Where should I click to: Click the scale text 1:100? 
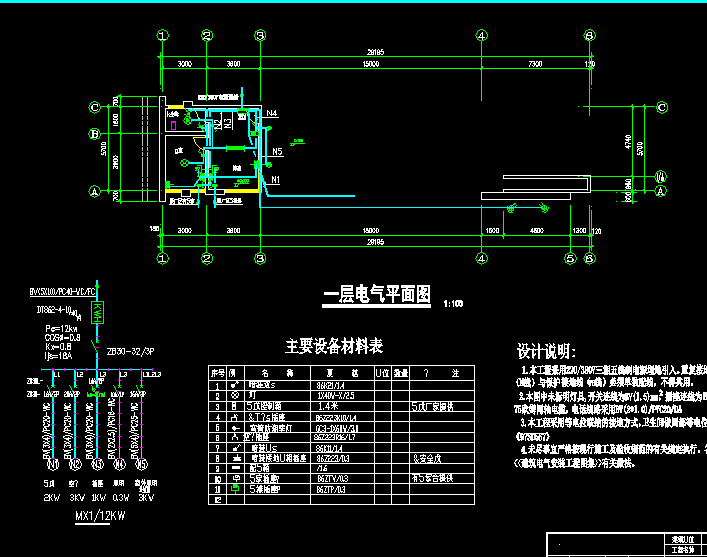453,304
